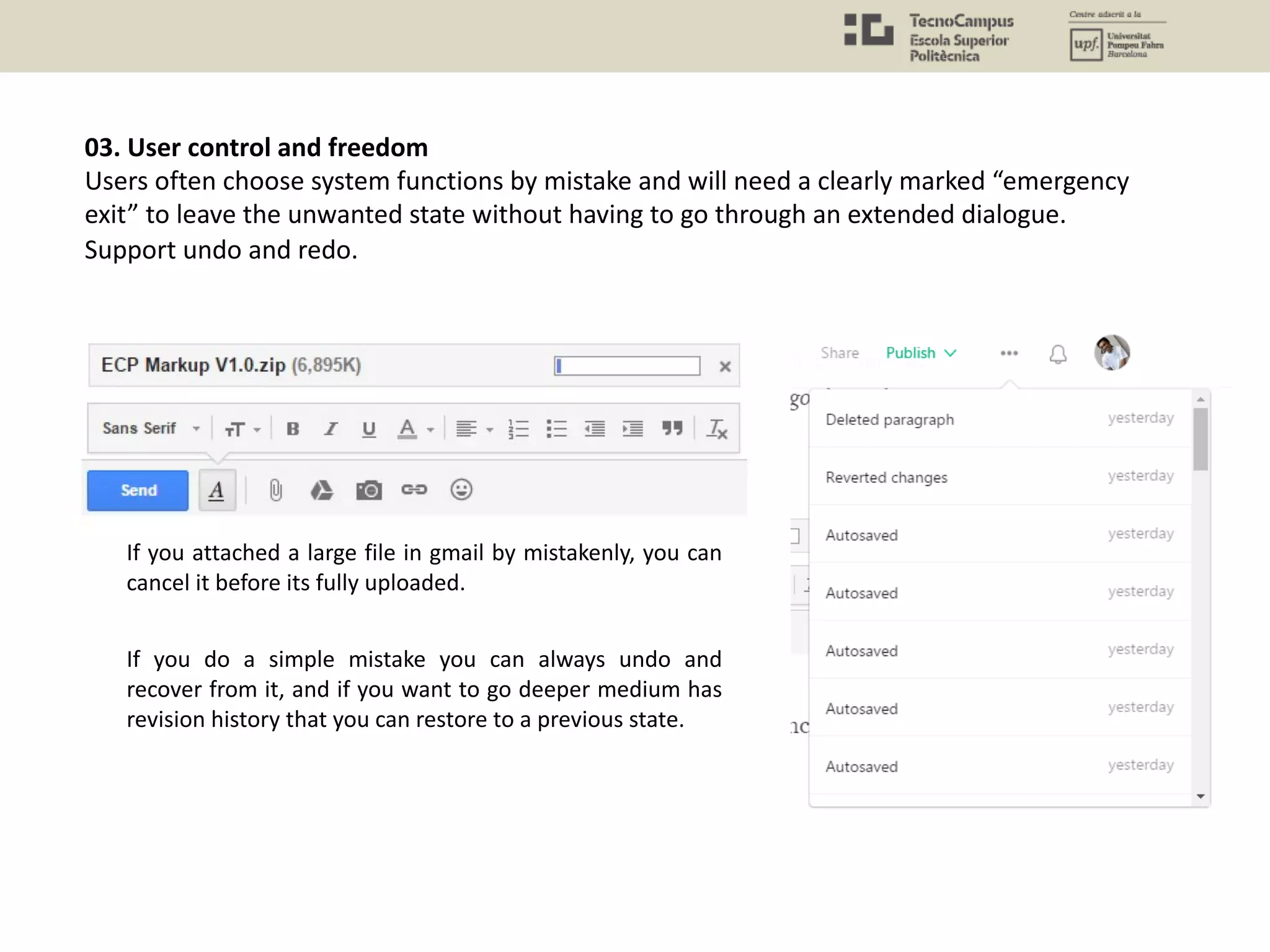Open the notifications bell
The image size is (1270, 952).
point(1058,354)
